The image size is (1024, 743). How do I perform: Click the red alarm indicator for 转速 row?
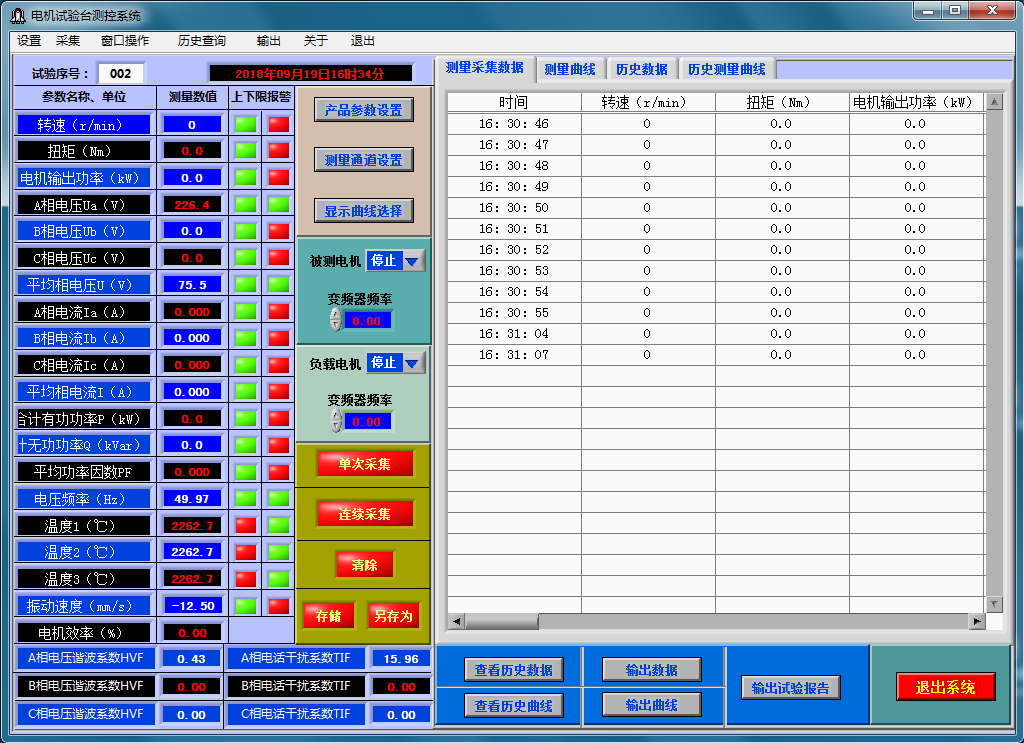point(278,124)
